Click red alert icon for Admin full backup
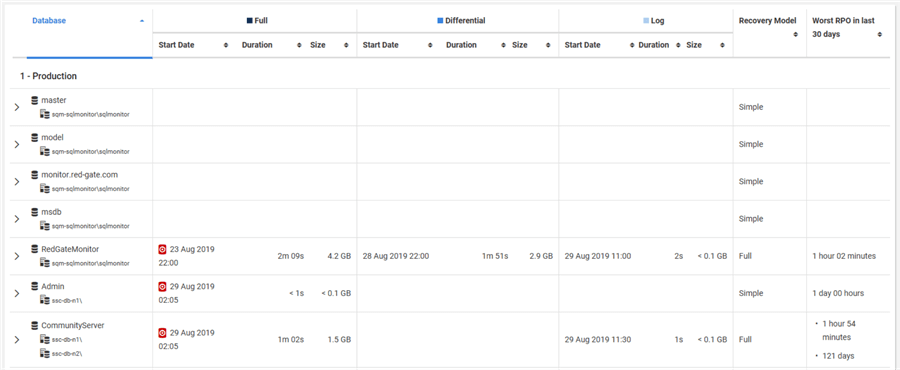Image resolution: width=900 pixels, height=370 pixels. point(162,286)
